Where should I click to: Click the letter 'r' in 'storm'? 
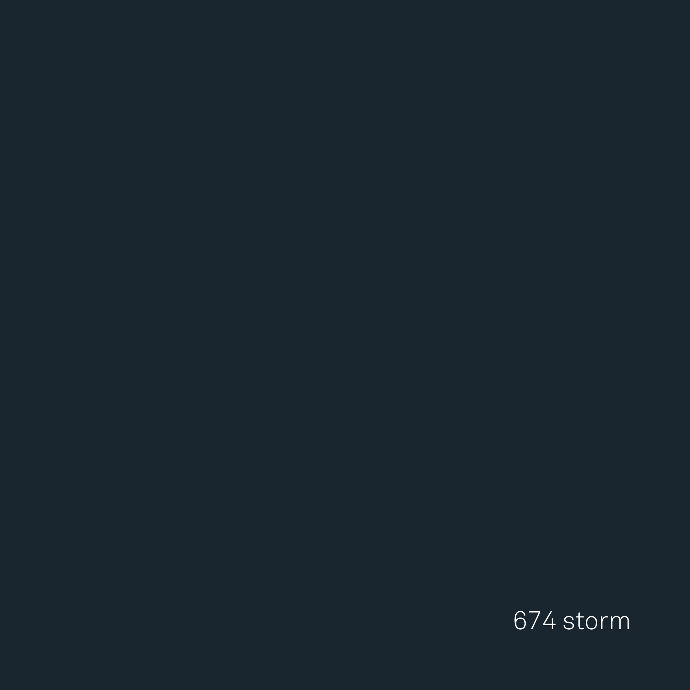tap(606, 623)
